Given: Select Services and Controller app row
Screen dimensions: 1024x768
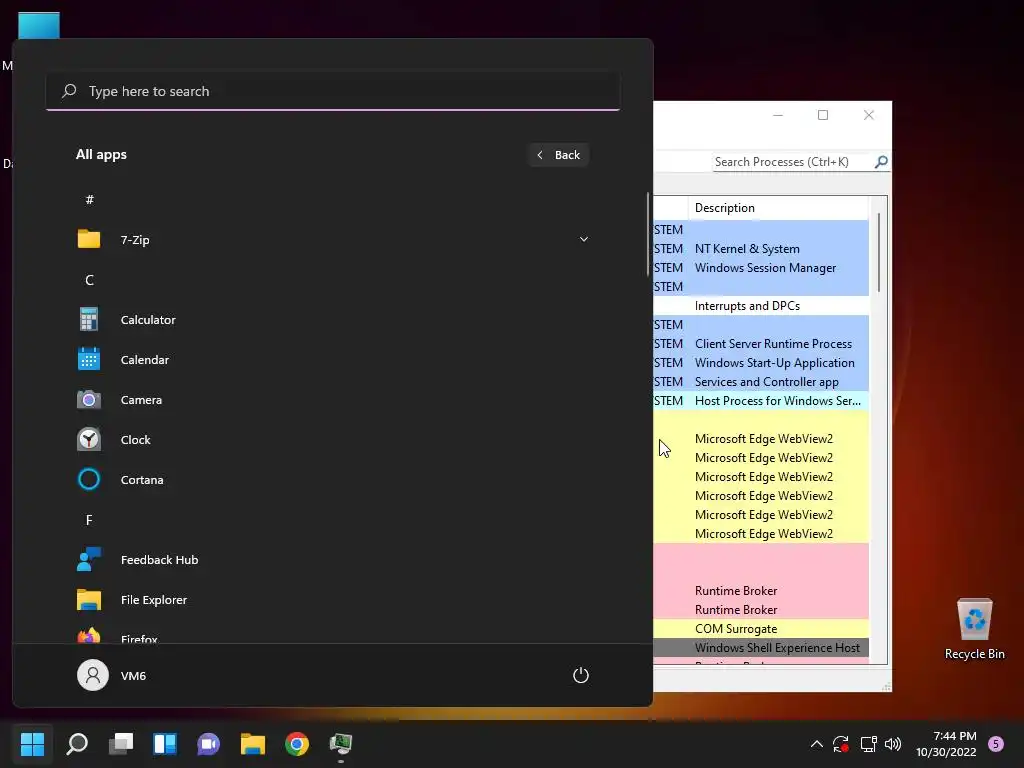Looking at the screenshot, I should (x=761, y=381).
